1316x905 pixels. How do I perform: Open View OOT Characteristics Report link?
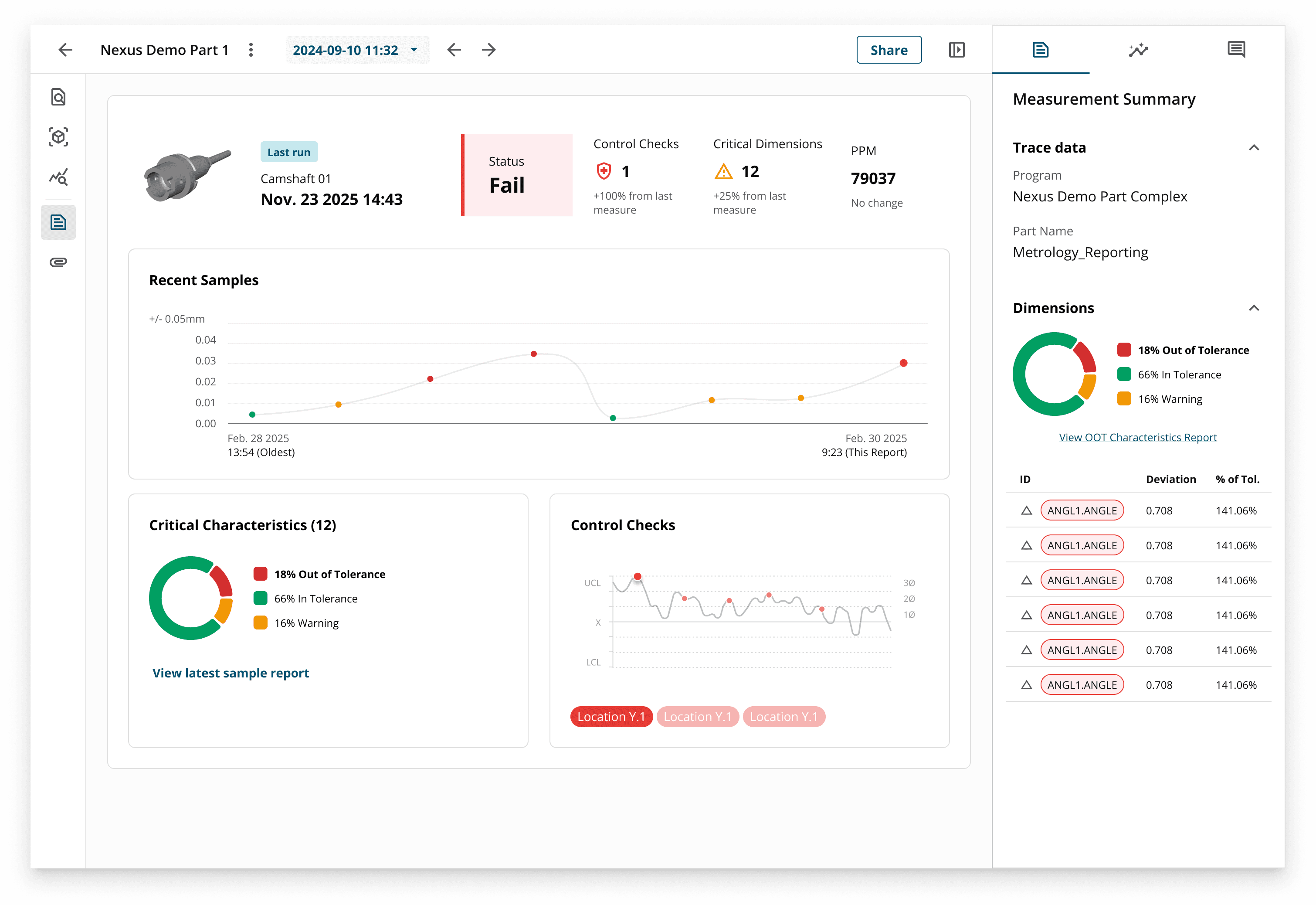(x=1137, y=437)
